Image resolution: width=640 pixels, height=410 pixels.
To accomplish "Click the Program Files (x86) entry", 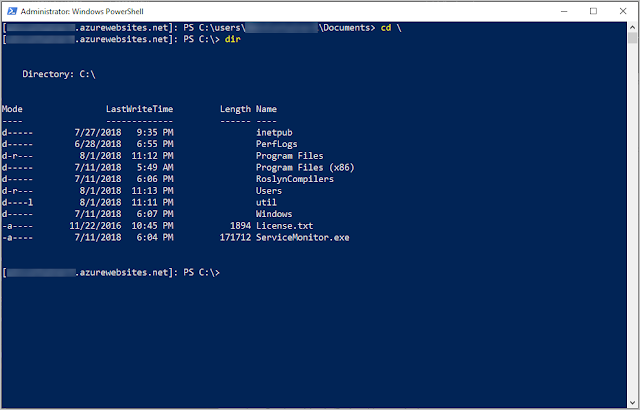I will (x=305, y=168).
